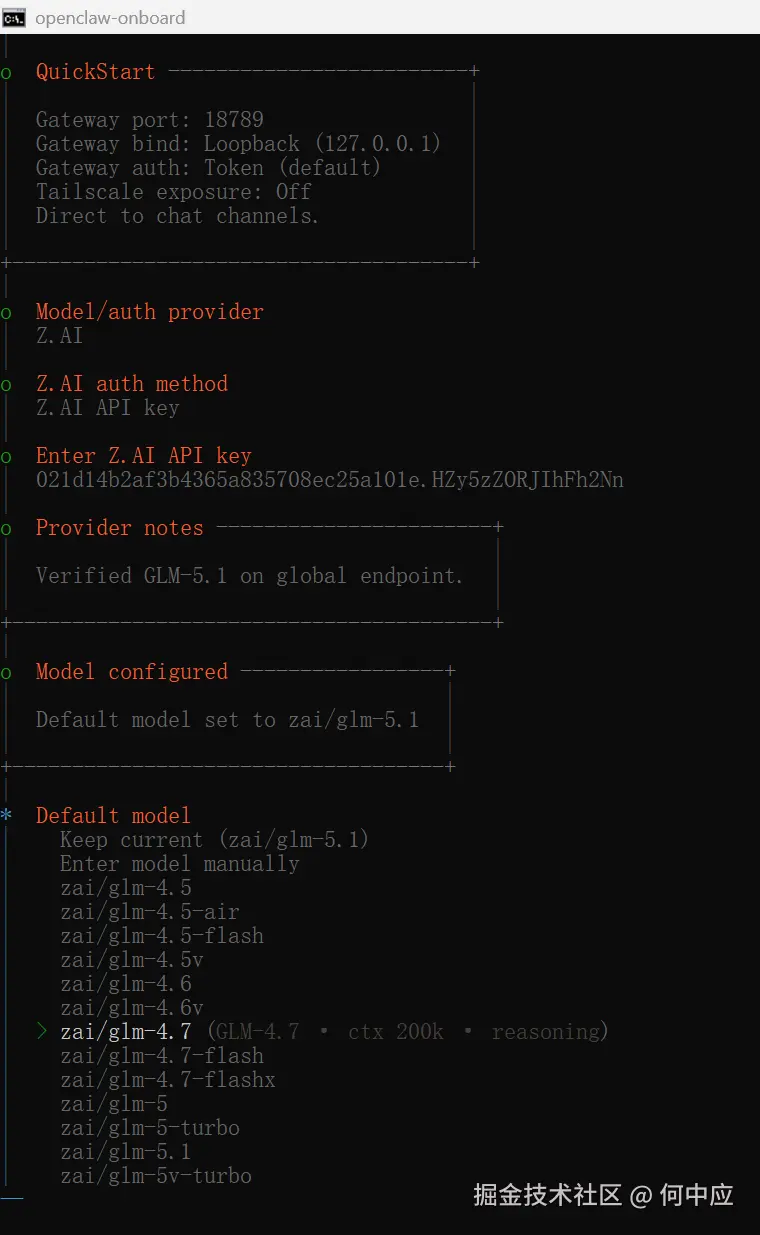This screenshot has height=1235, width=760.
Task: Click Gateway port: 18789 line
Action: [x=149, y=120]
